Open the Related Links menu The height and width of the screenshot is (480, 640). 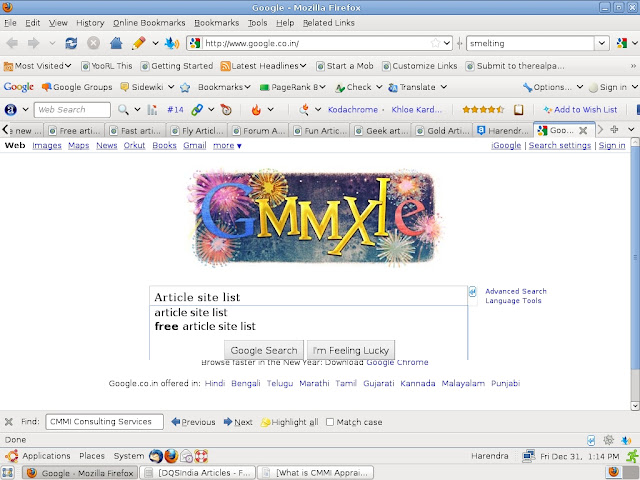pyautogui.click(x=329, y=23)
